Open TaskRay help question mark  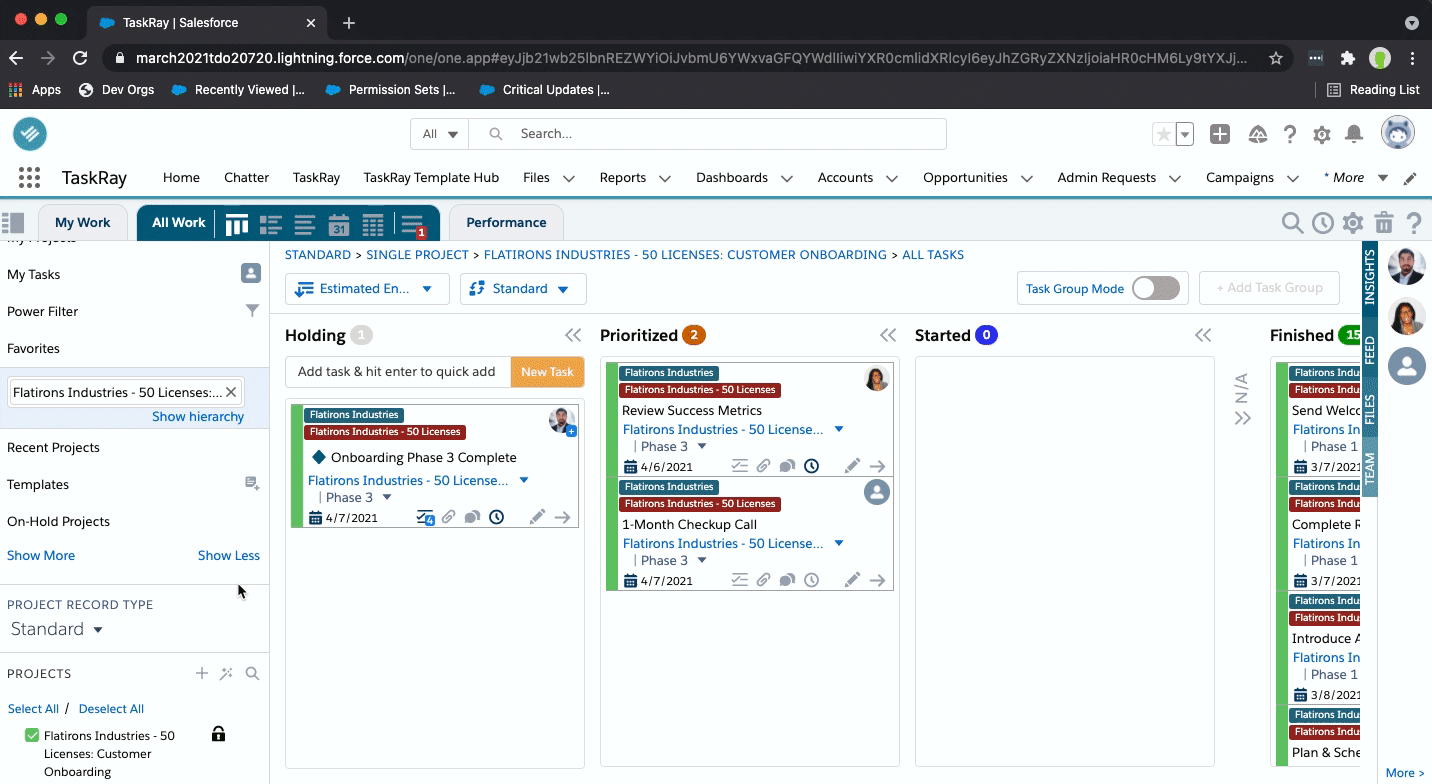[1413, 223]
